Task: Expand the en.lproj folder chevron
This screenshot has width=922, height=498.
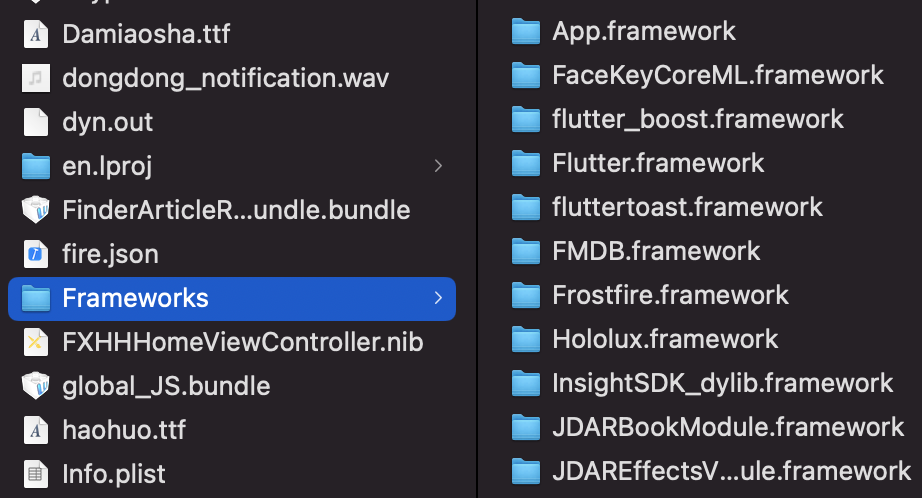Action: pyautogui.click(x=438, y=166)
